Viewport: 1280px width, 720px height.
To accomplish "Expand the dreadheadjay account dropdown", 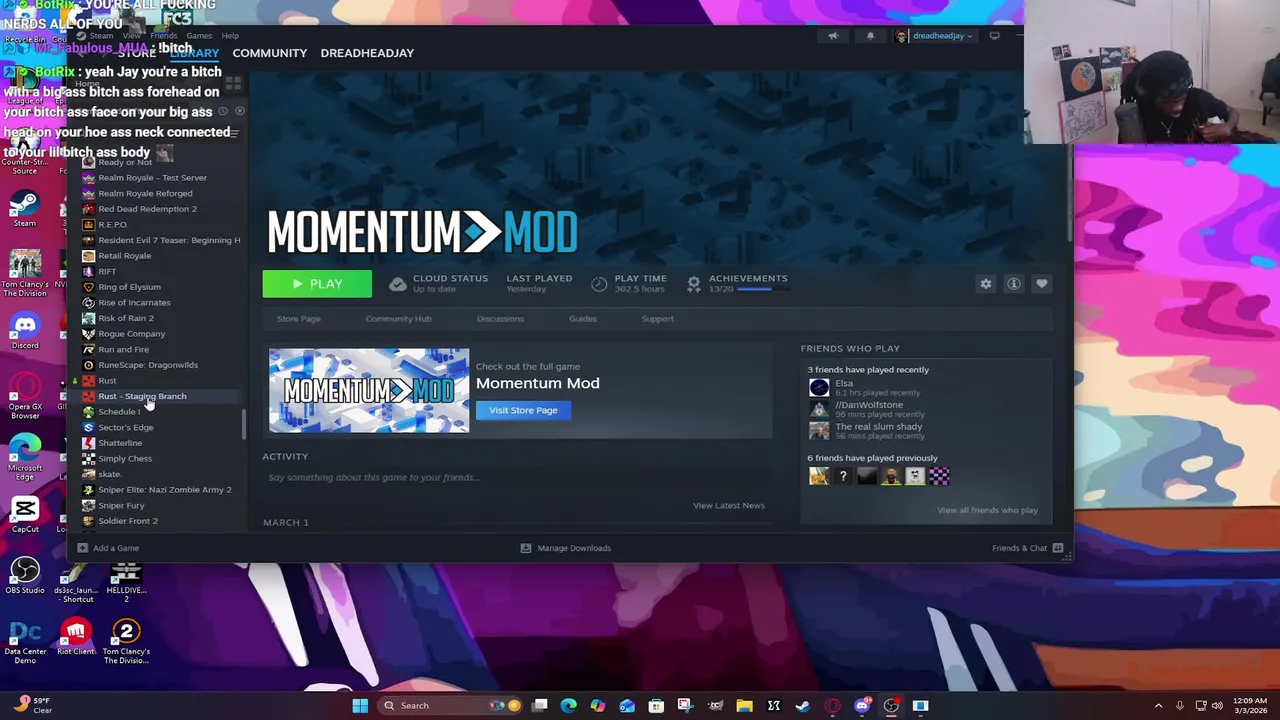I will point(934,36).
